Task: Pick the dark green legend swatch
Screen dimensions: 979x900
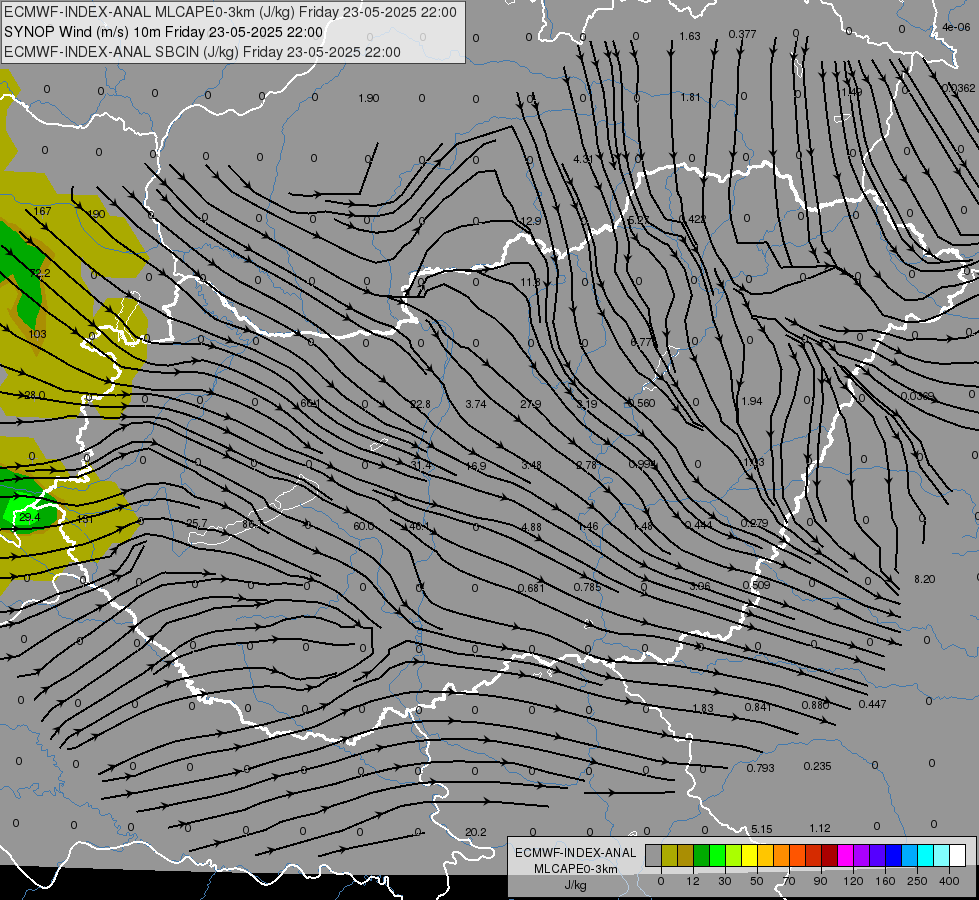Action: click(702, 856)
